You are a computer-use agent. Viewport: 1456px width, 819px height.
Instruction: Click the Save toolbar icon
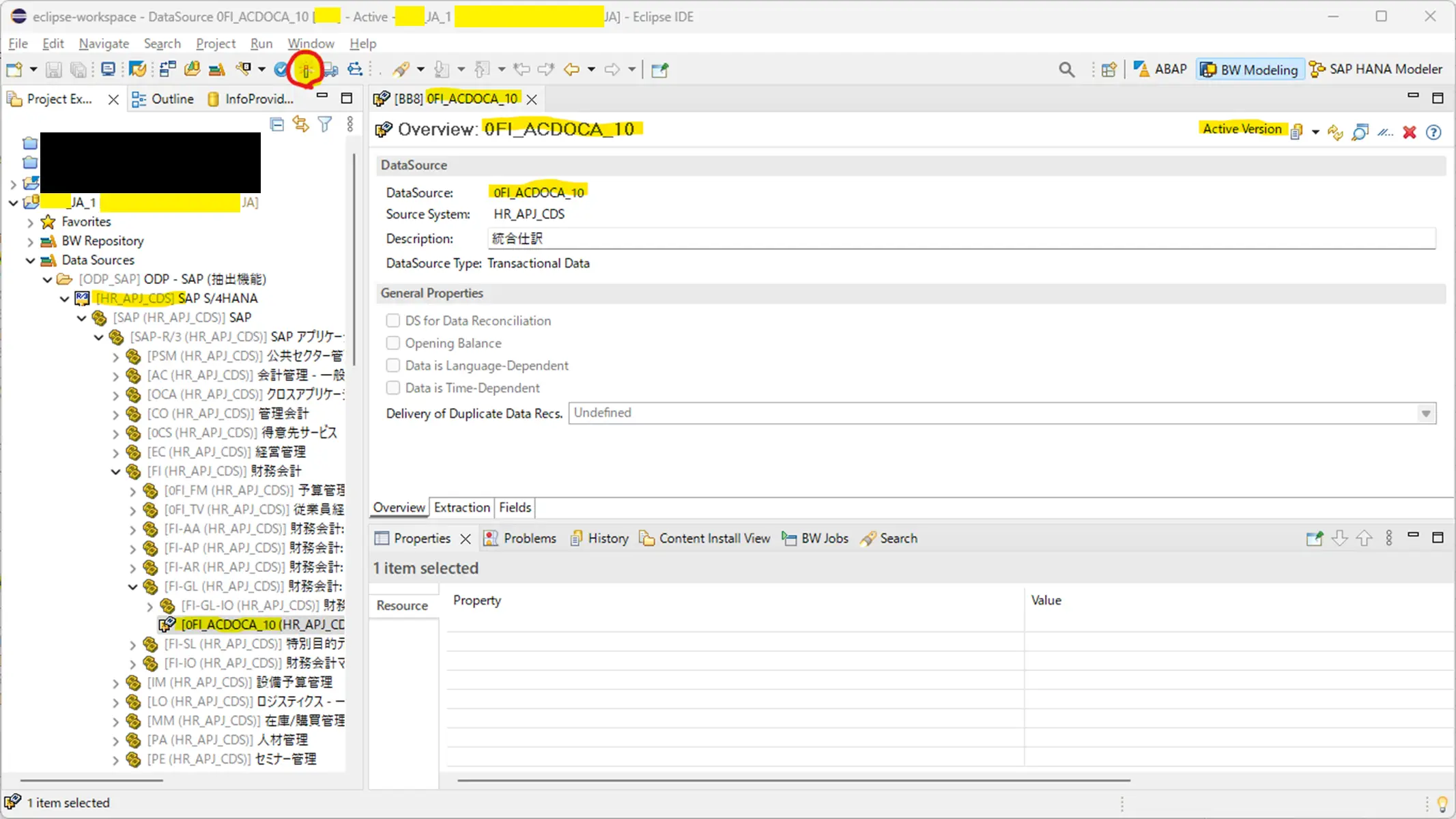54,70
